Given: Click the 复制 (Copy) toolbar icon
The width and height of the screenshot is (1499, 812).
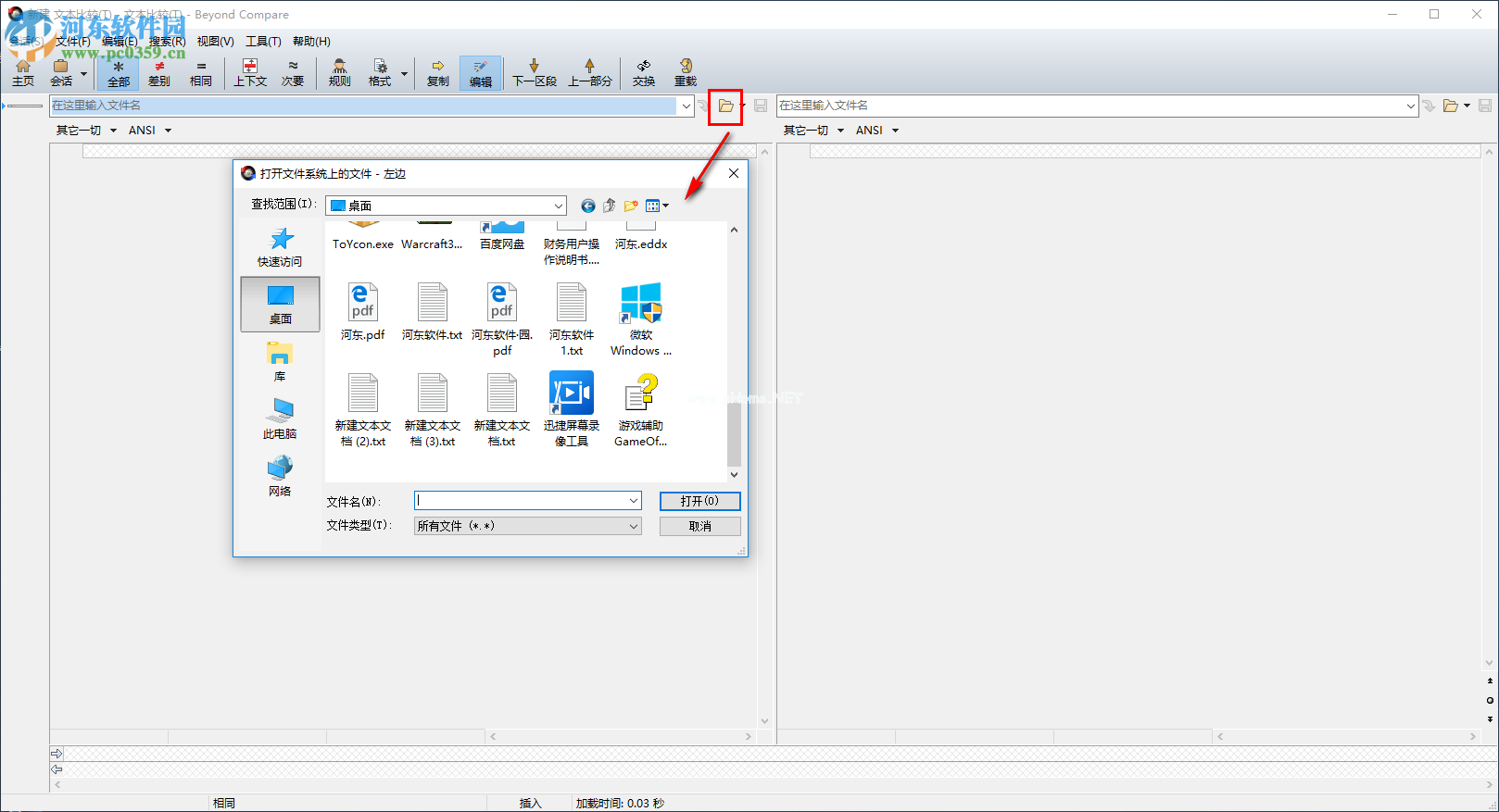Looking at the screenshot, I should pyautogui.click(x=437, y=72).
